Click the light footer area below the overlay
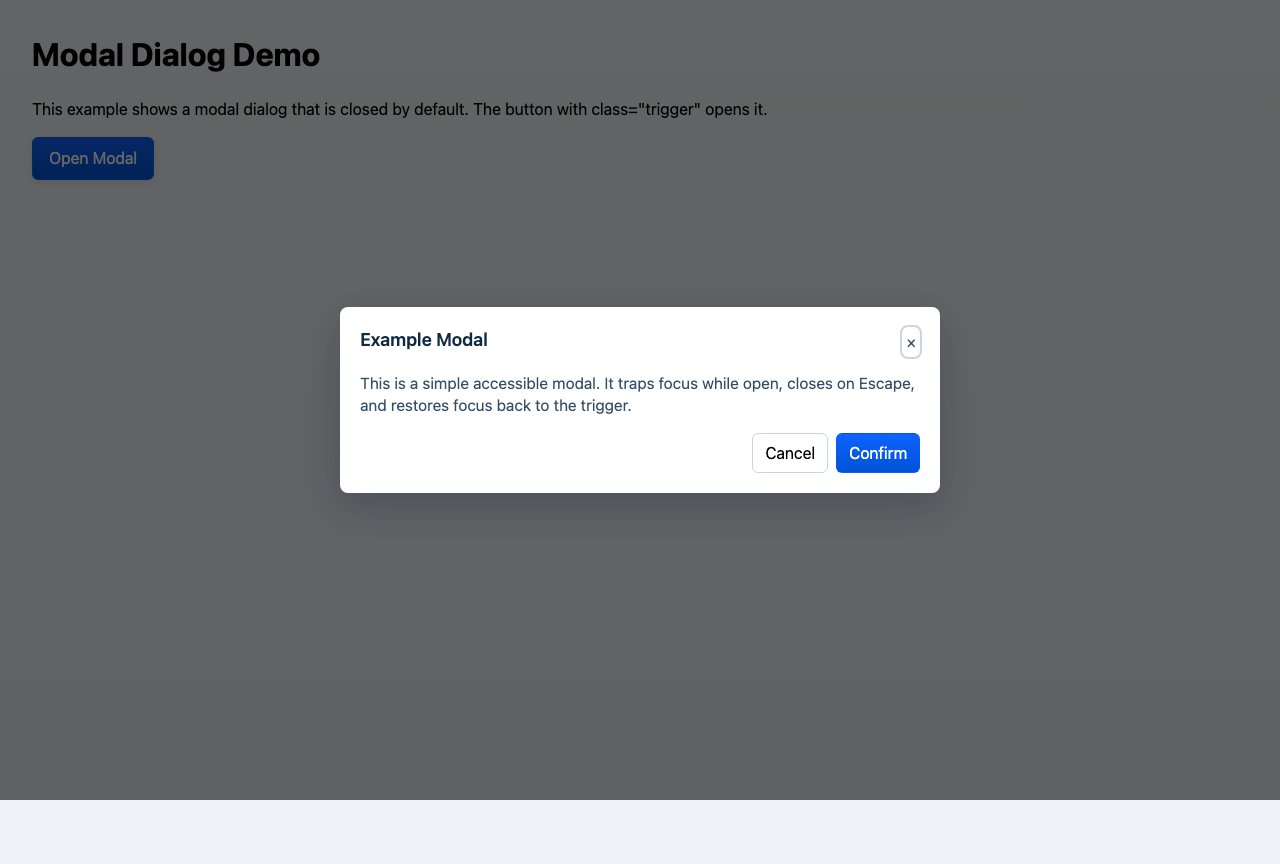The width and height of the screenshot is (1280, 864). click(640, 832)
